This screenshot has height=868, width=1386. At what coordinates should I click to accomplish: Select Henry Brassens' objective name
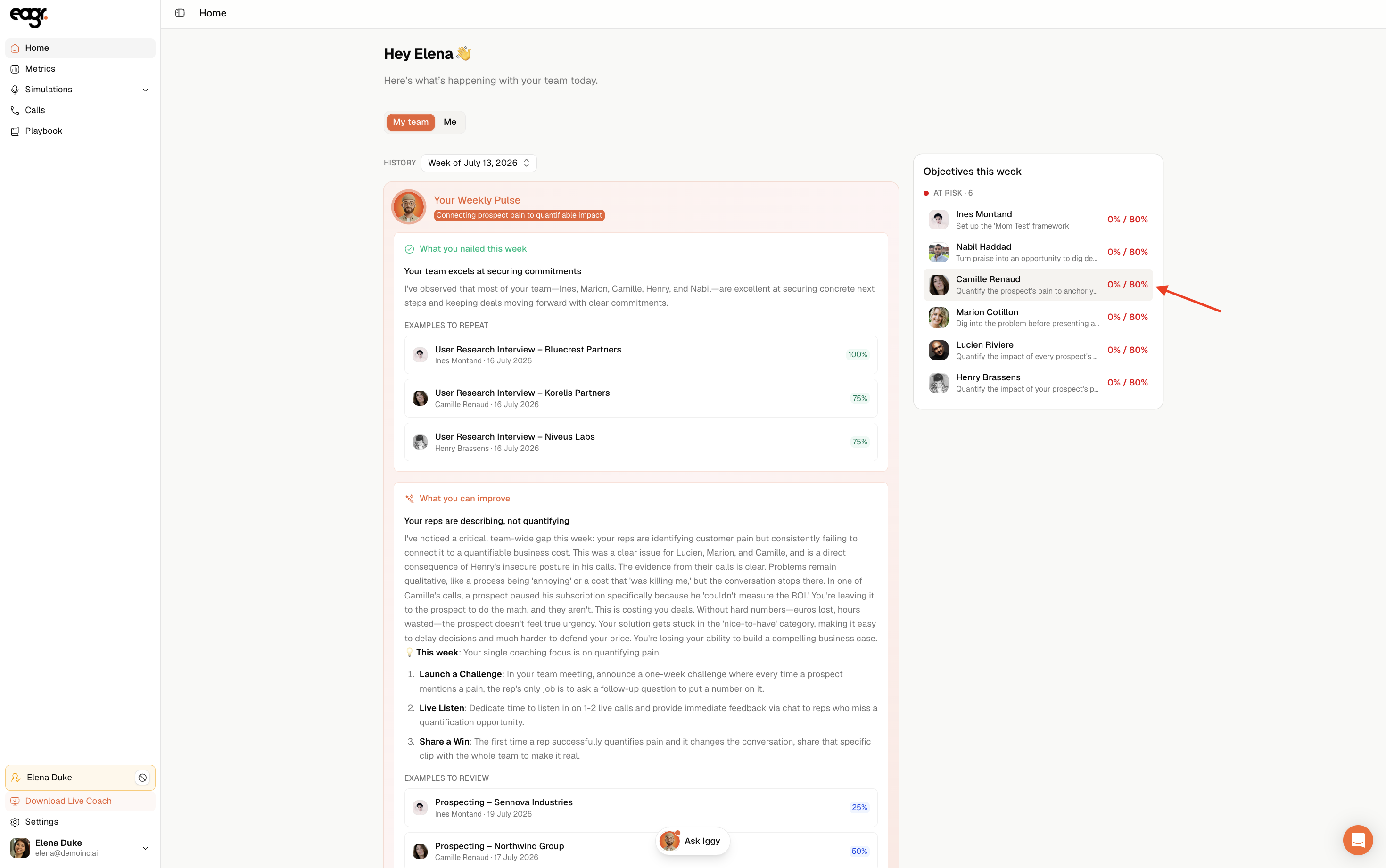988,378
